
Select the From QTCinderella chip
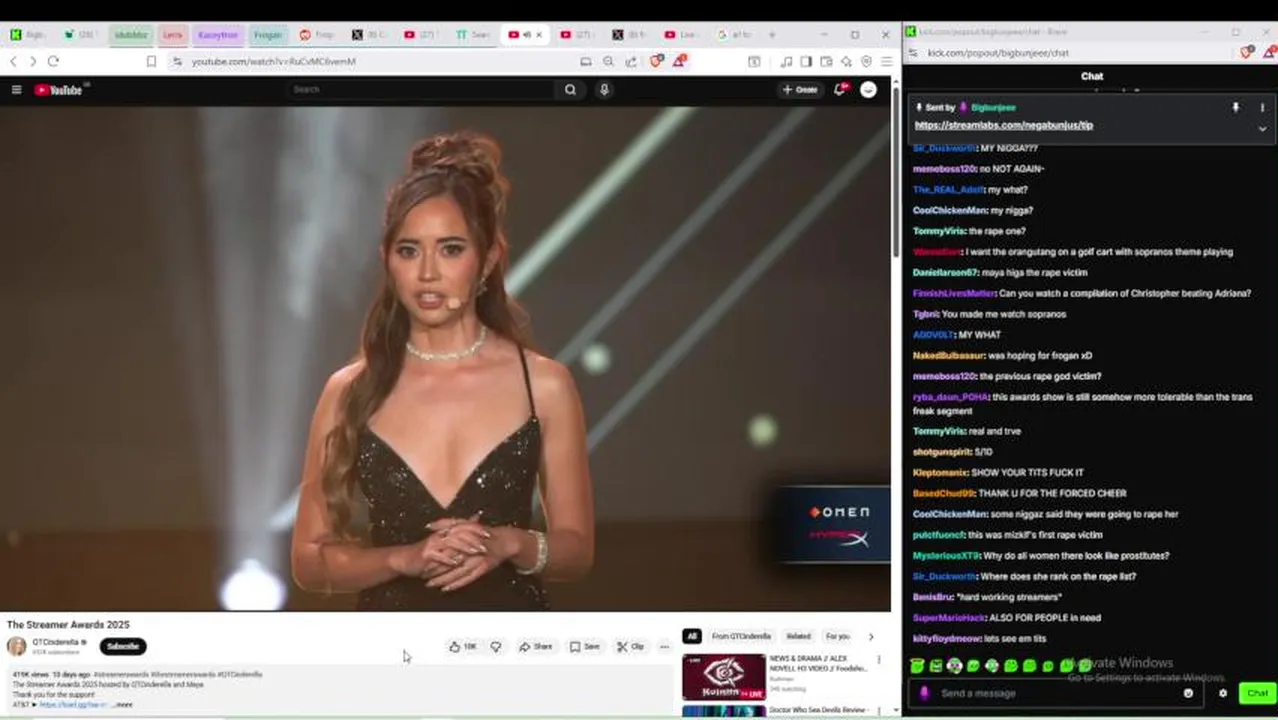(x=741, y=636)
